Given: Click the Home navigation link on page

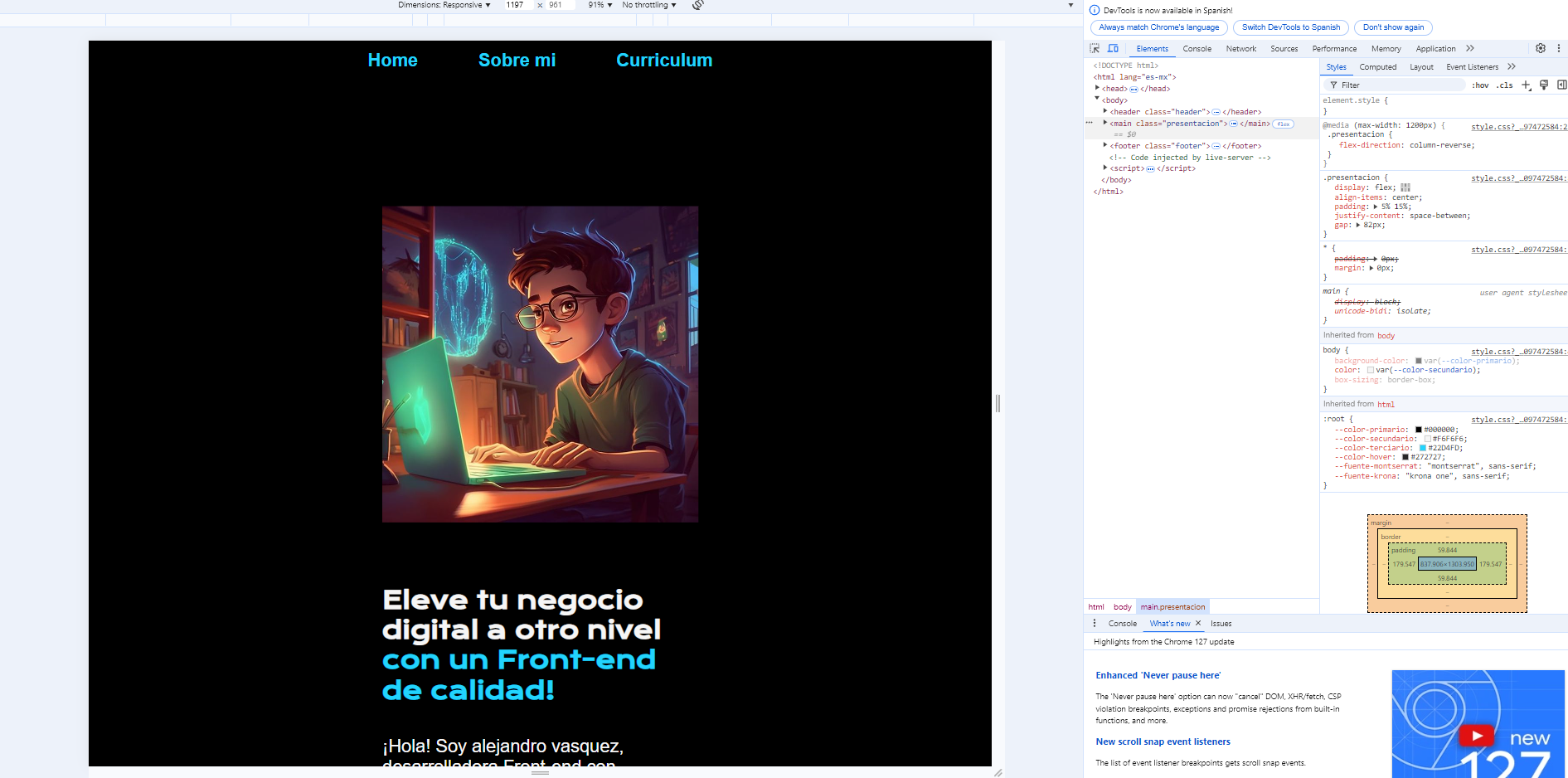Looking at the screenshot, I should tap(393, 60).
